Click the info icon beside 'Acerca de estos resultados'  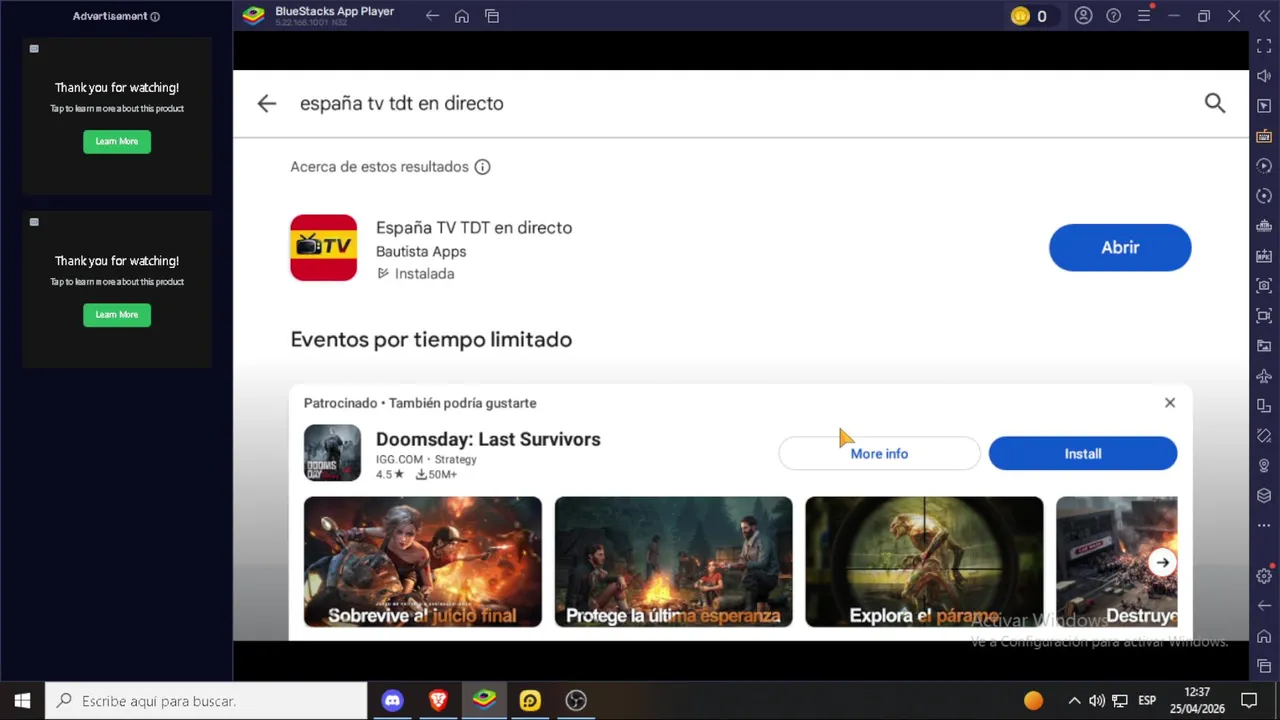(482, 167)
